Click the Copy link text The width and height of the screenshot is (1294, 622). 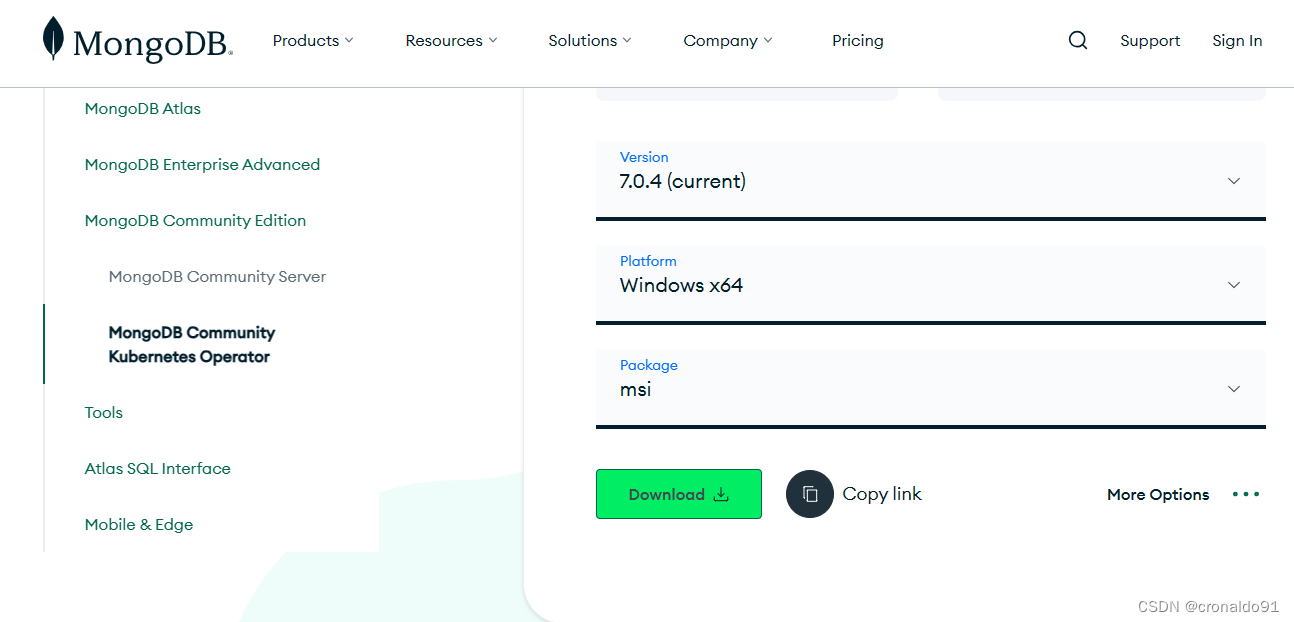882,494
